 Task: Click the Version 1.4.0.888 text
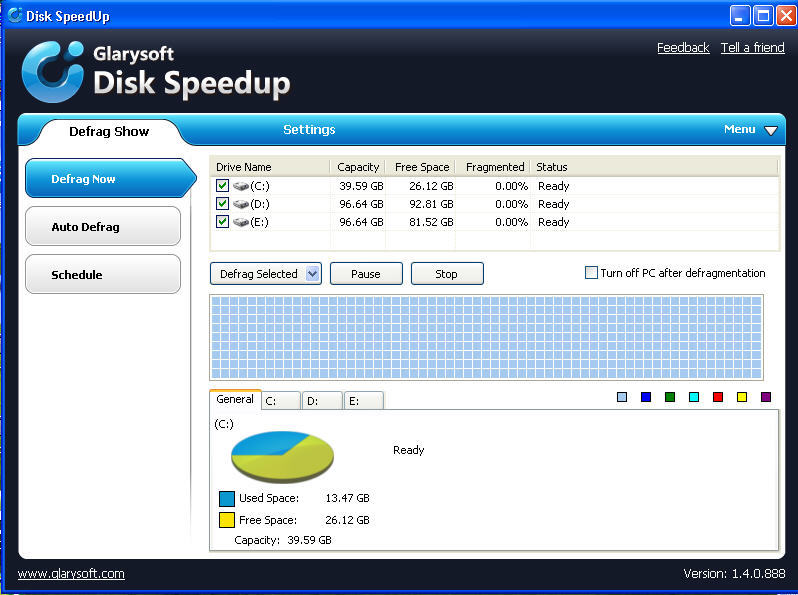[x=734, y=574]
